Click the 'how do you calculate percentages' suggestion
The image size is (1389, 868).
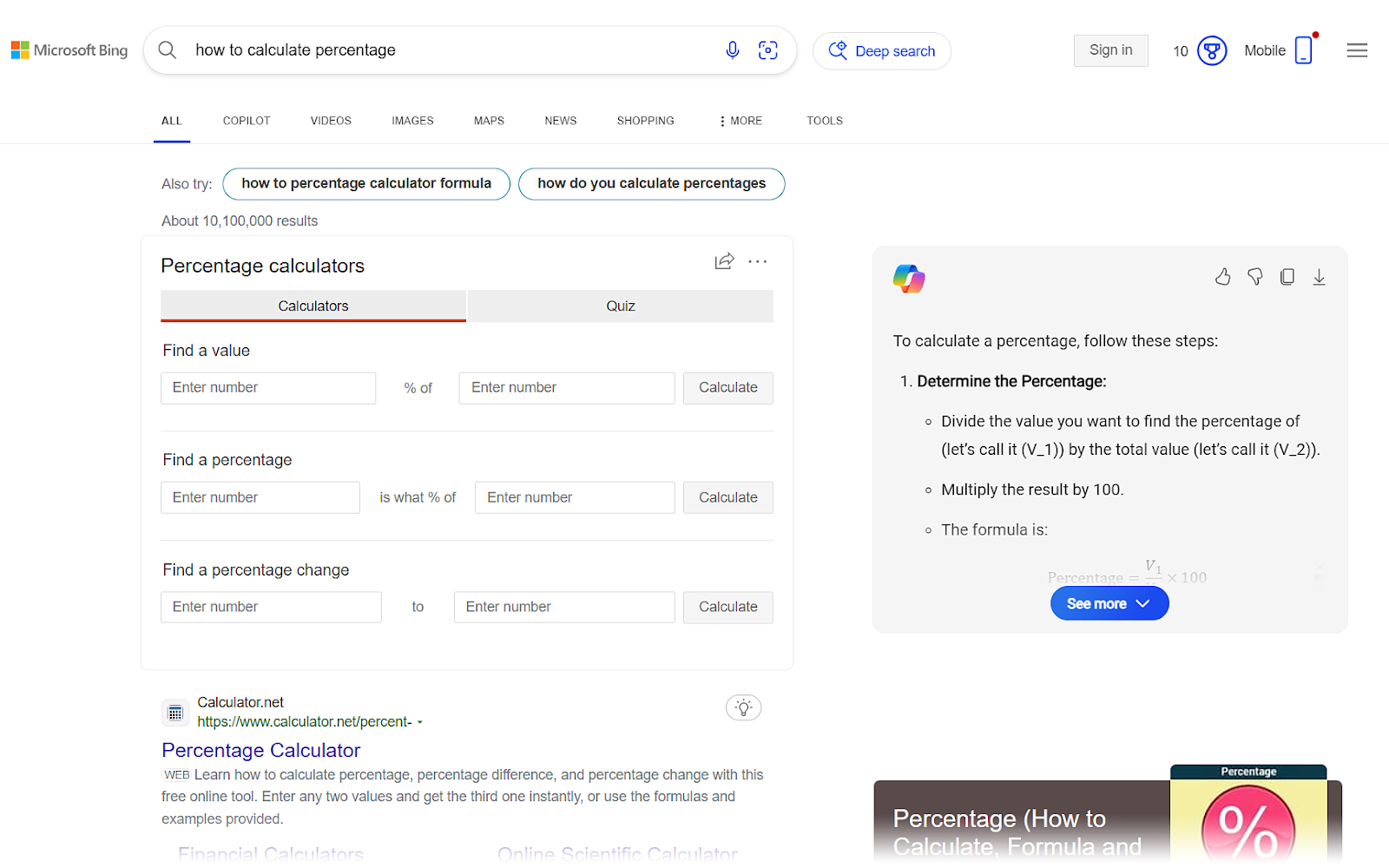pos(651,183)
